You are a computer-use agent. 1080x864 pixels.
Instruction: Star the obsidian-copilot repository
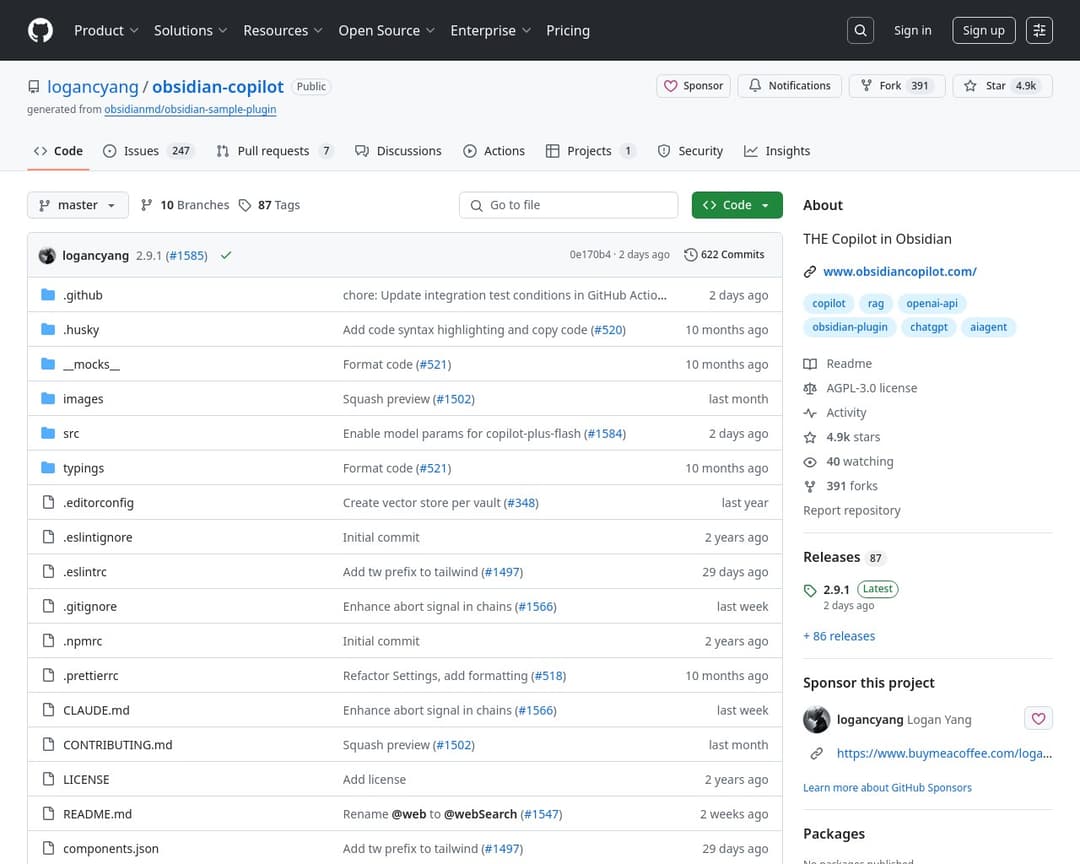[x=1002, y=85]
